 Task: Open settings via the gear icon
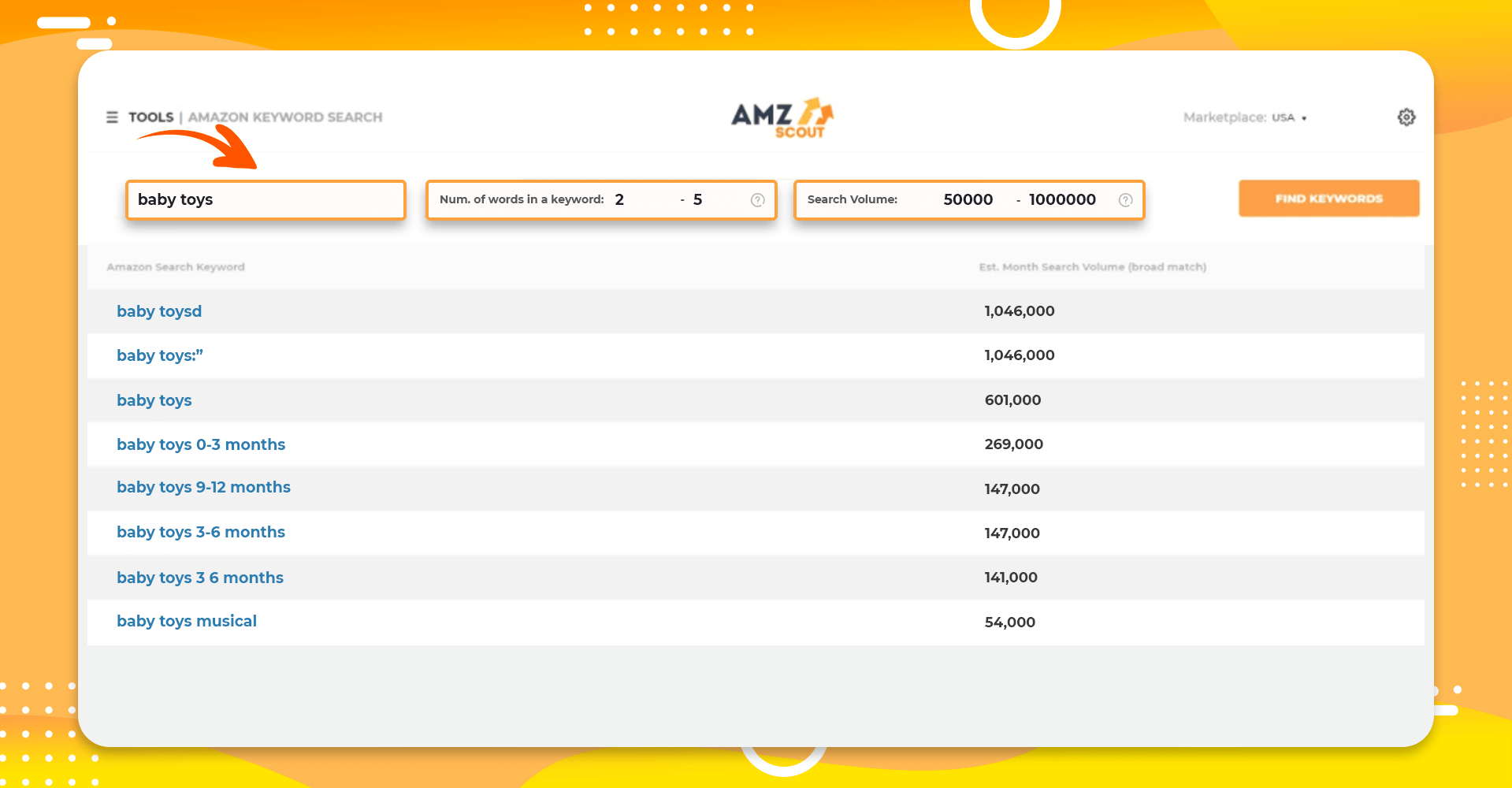point(1406,117)
